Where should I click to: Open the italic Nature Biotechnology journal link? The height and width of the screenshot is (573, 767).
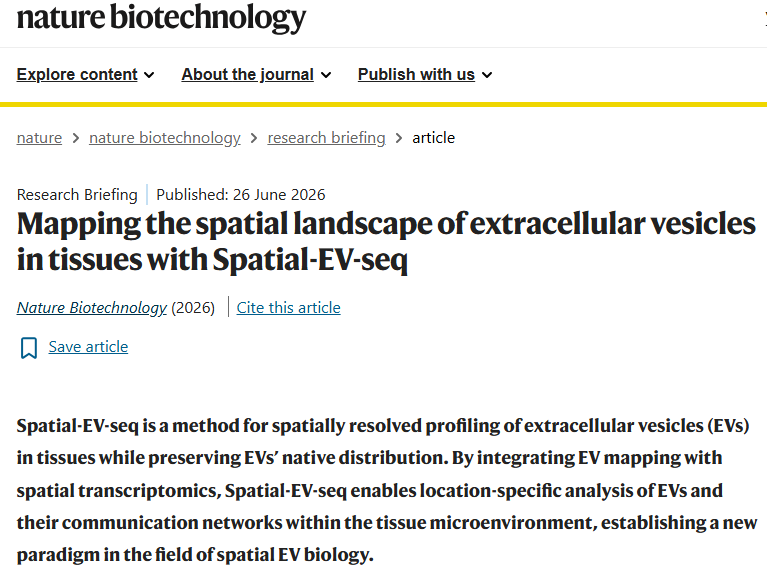click(92, 308)
